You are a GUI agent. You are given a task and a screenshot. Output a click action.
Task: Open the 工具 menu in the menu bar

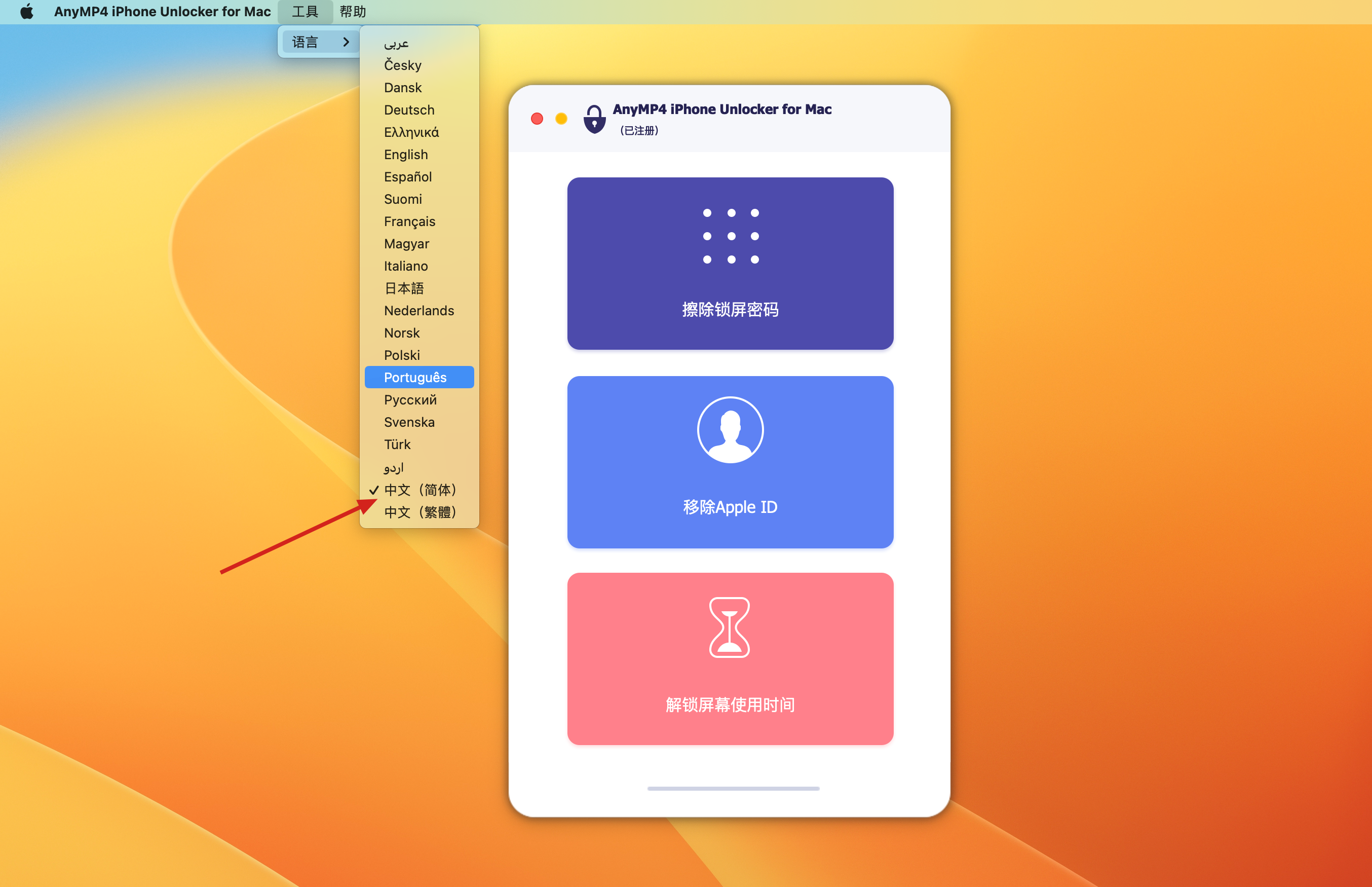(305, 12)
